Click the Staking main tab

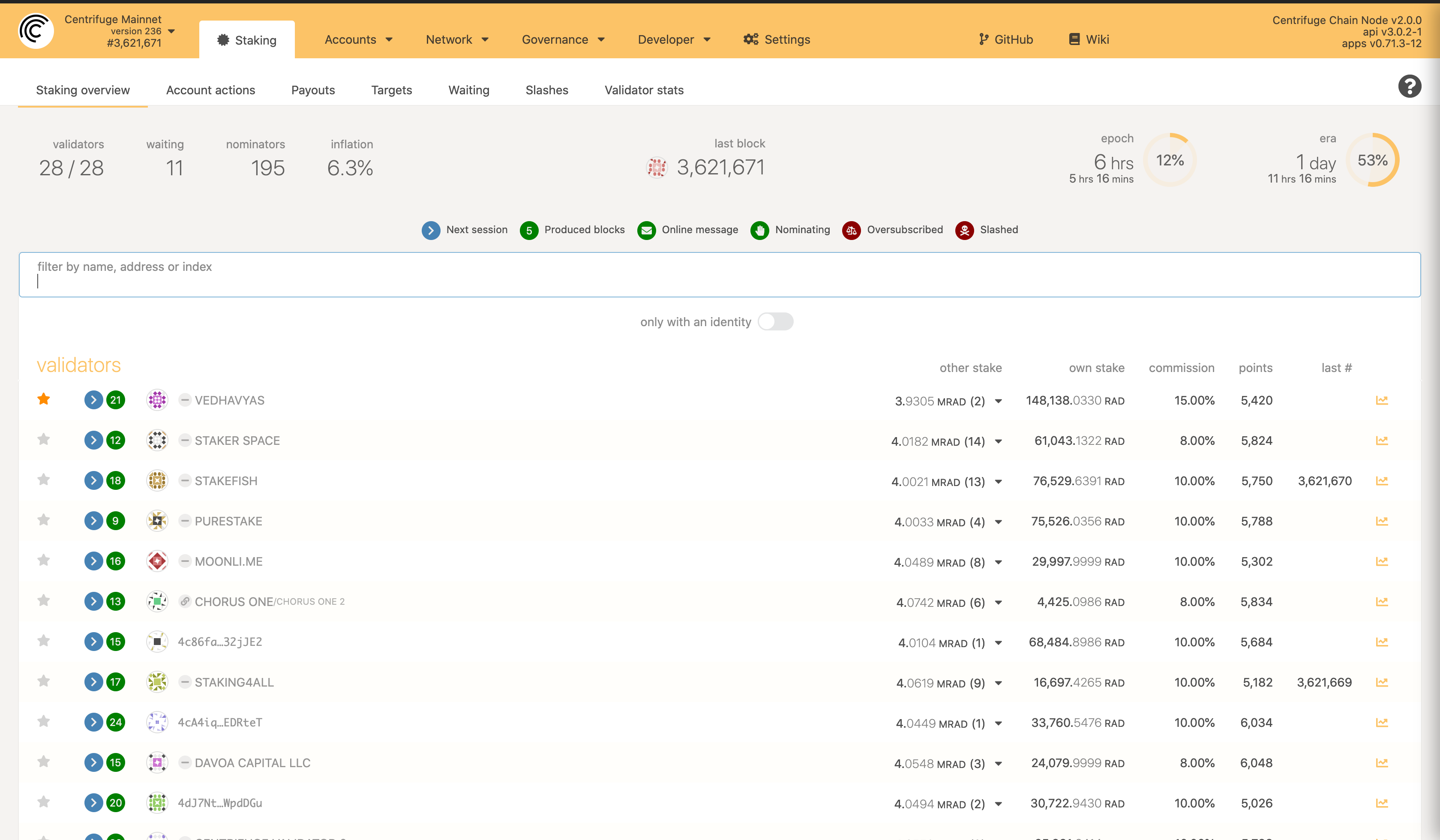(x=247, y=40)
